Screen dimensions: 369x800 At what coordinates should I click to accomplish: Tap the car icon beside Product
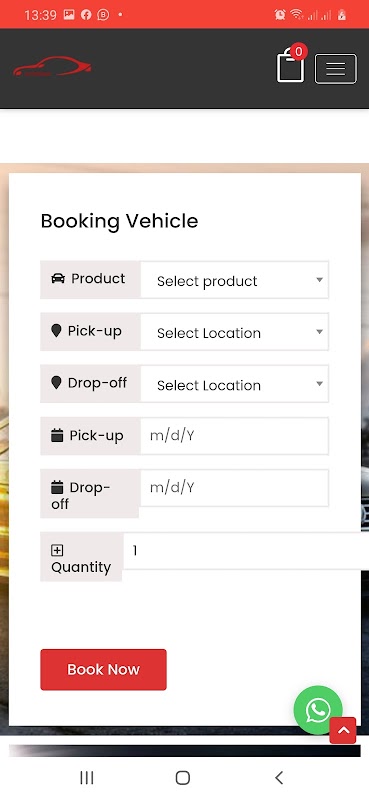click(58, 279)
